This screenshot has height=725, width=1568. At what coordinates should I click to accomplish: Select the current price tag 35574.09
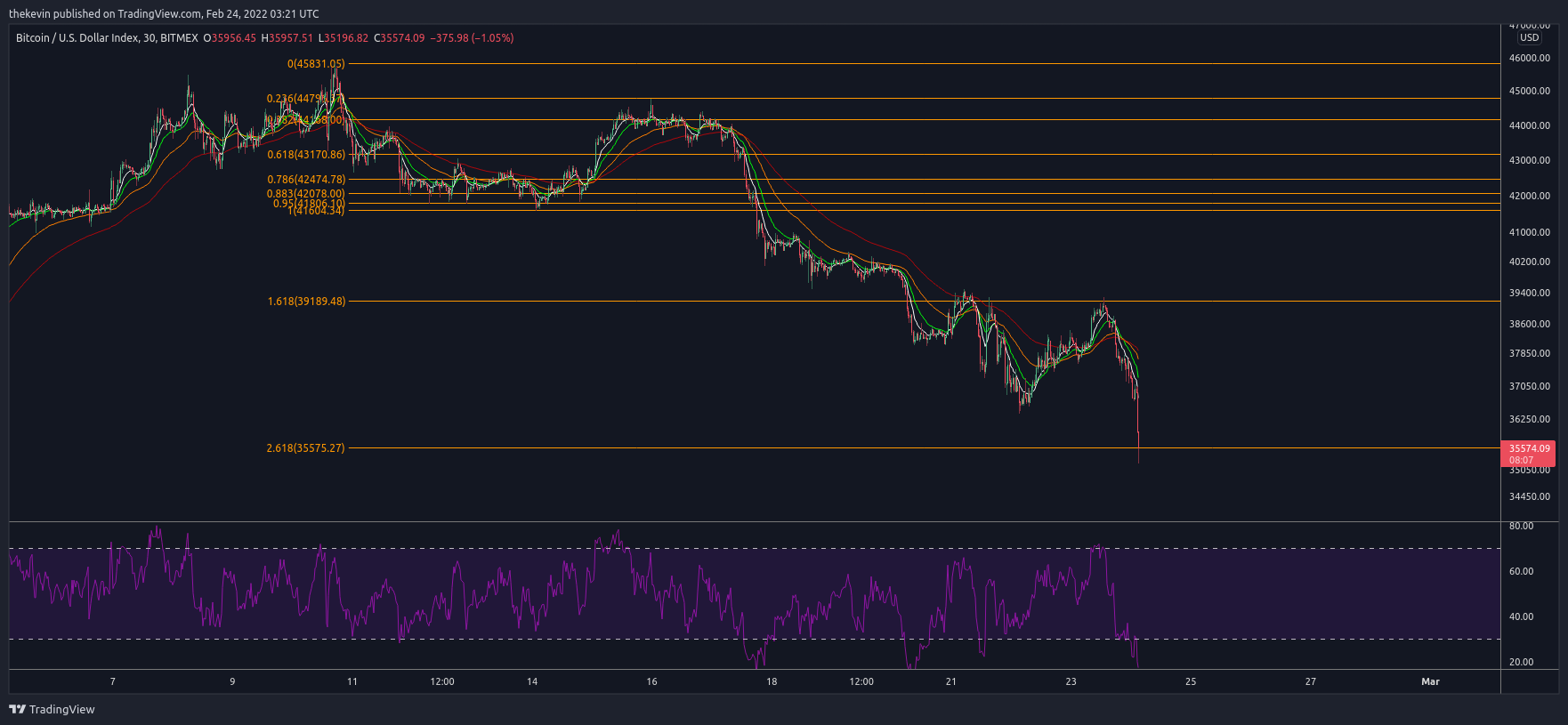tap(1529, 454)
